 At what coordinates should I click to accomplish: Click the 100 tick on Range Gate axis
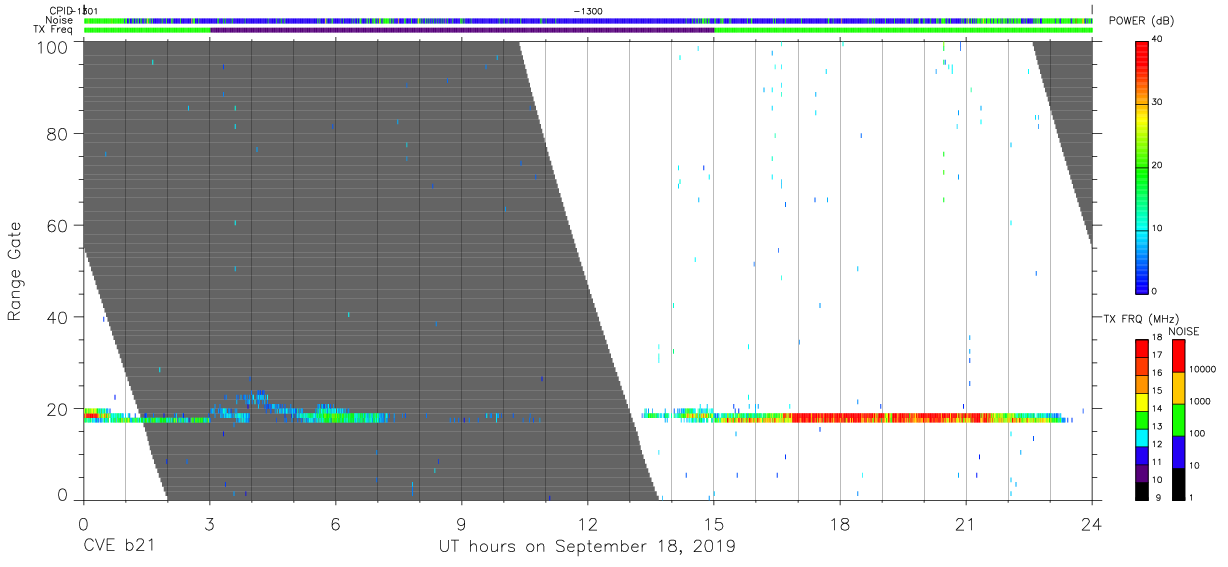tap(53, 46)
